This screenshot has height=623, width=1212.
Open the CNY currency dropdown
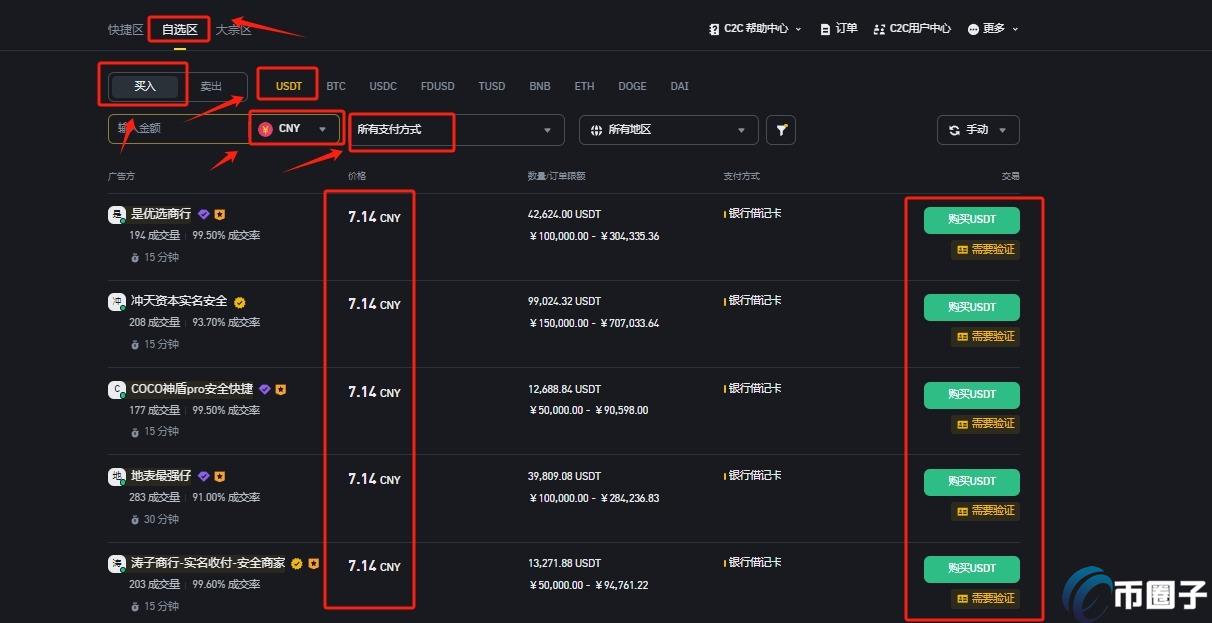coord(294,129)
